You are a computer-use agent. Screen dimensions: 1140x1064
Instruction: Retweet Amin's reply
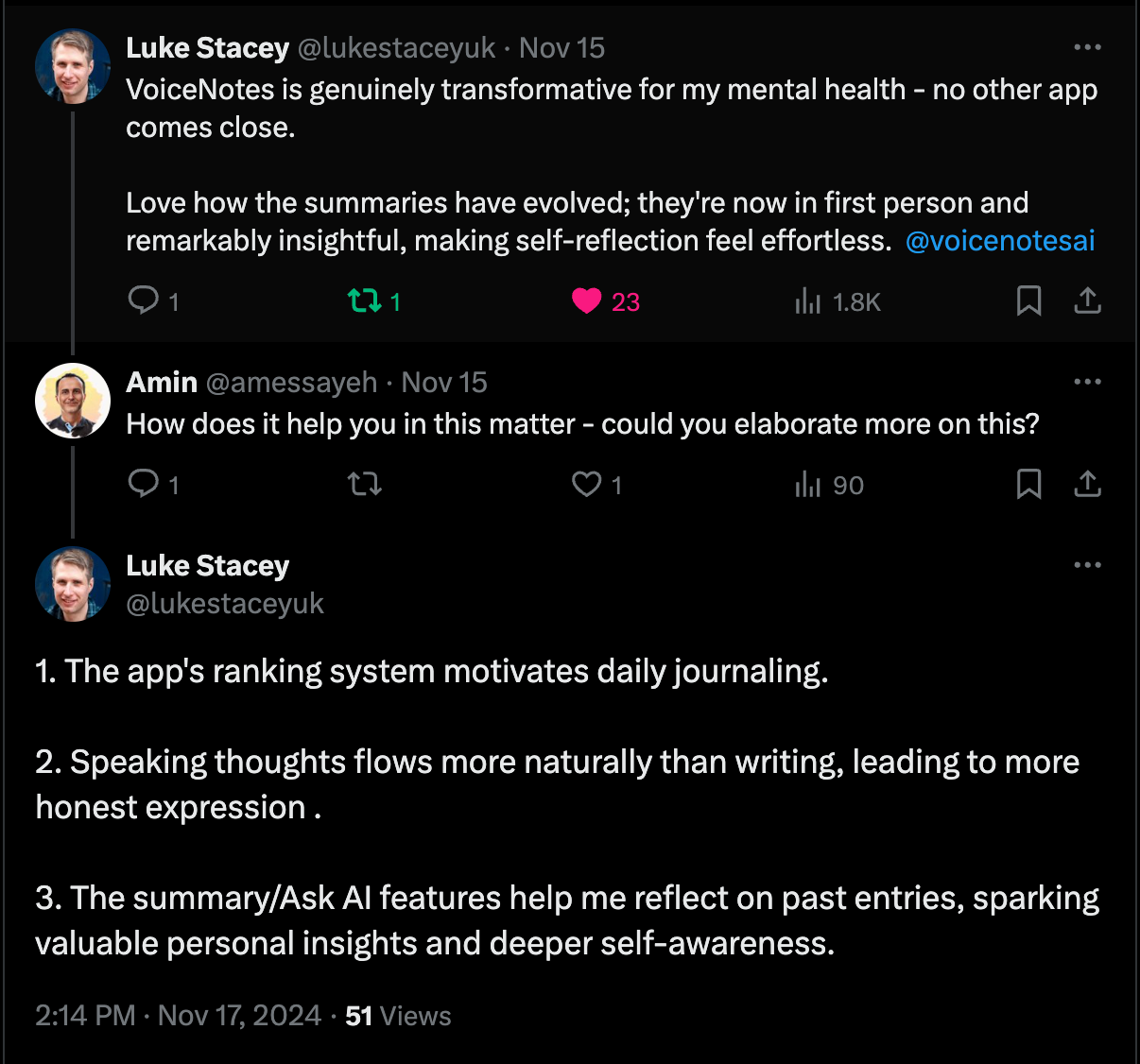365,485
